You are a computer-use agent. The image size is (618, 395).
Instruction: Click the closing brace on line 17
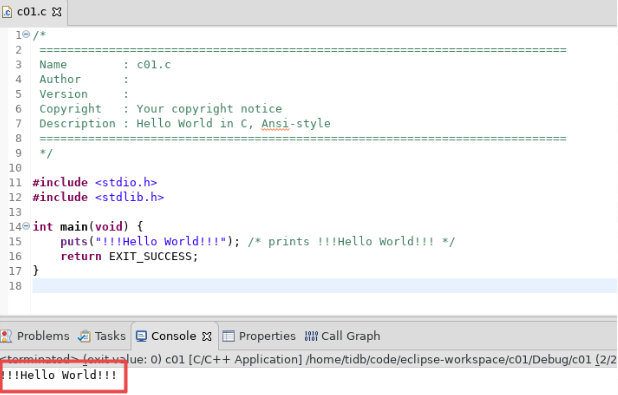36,270
